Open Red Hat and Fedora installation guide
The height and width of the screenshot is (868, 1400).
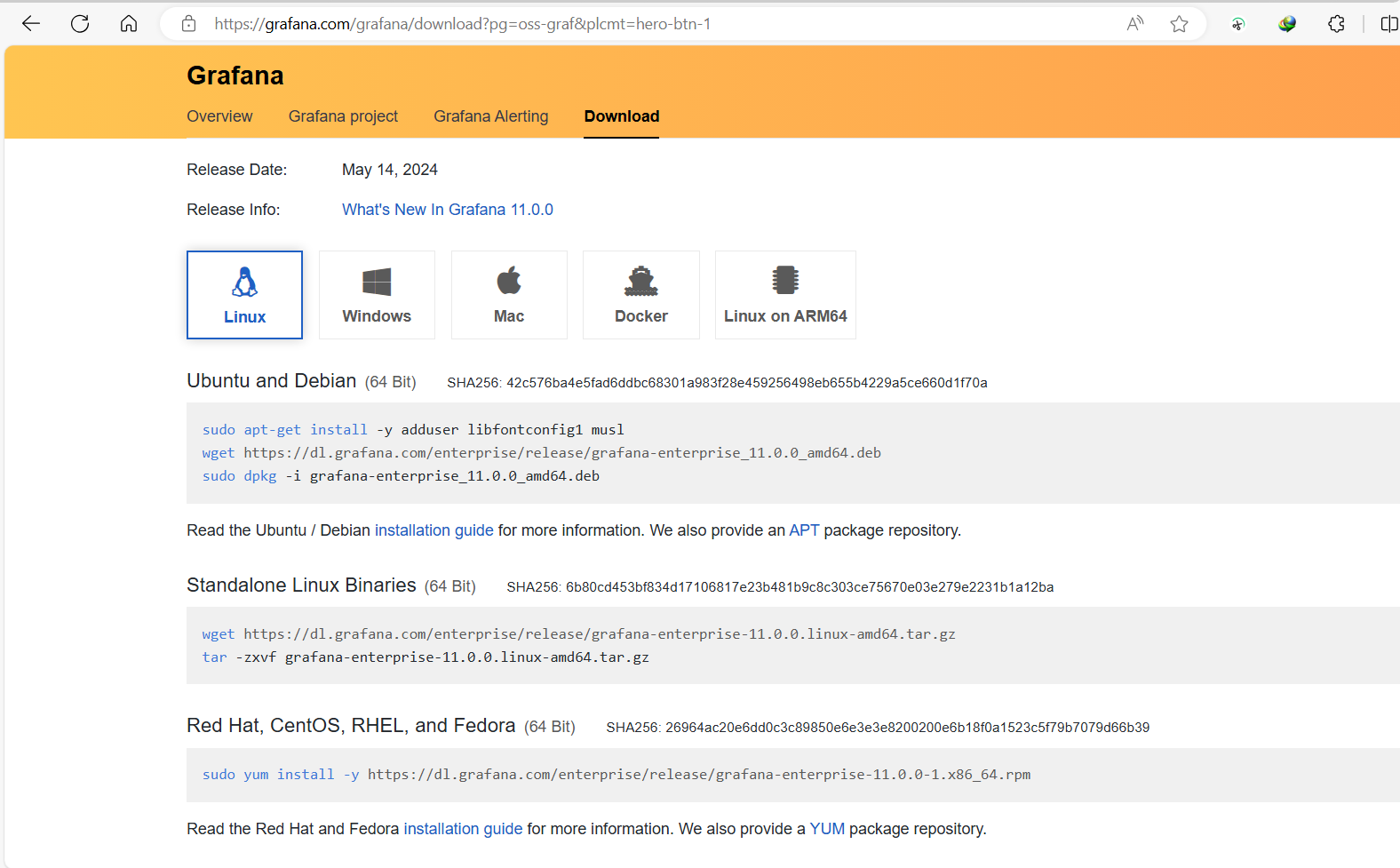click(x=463, y=829)
